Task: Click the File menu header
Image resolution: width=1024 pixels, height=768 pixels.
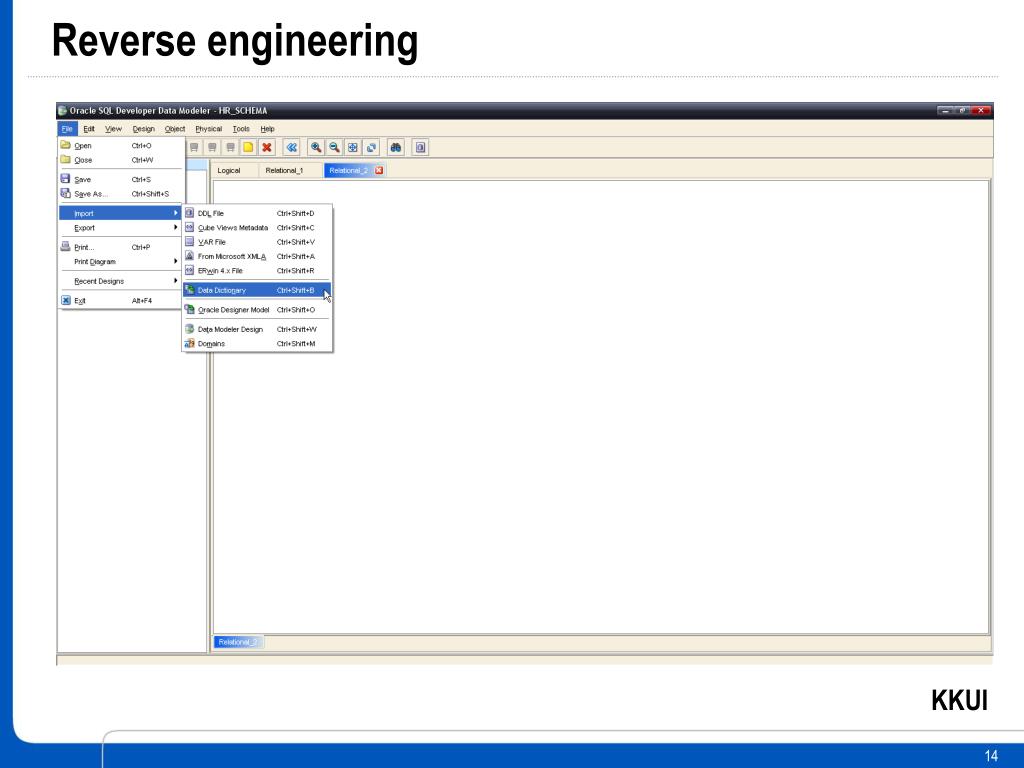Action: (67, 129)
